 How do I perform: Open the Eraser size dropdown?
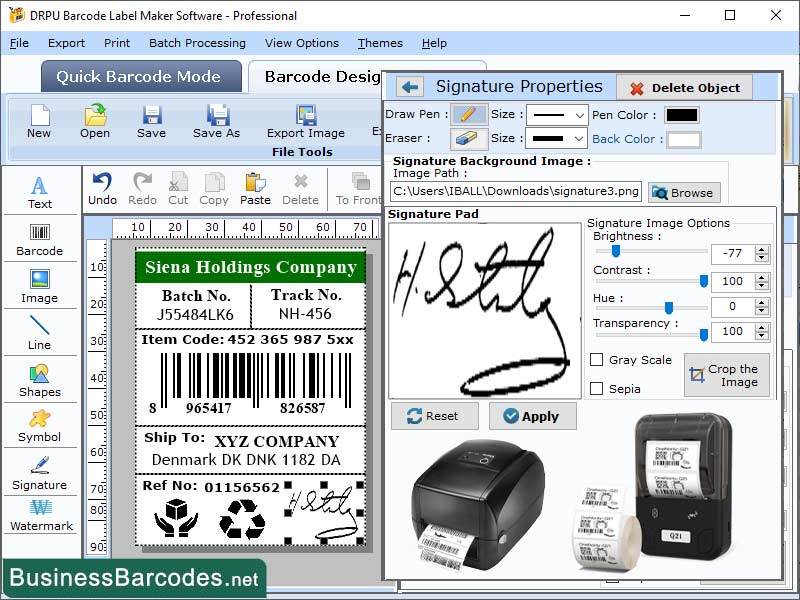pos(579,139)
